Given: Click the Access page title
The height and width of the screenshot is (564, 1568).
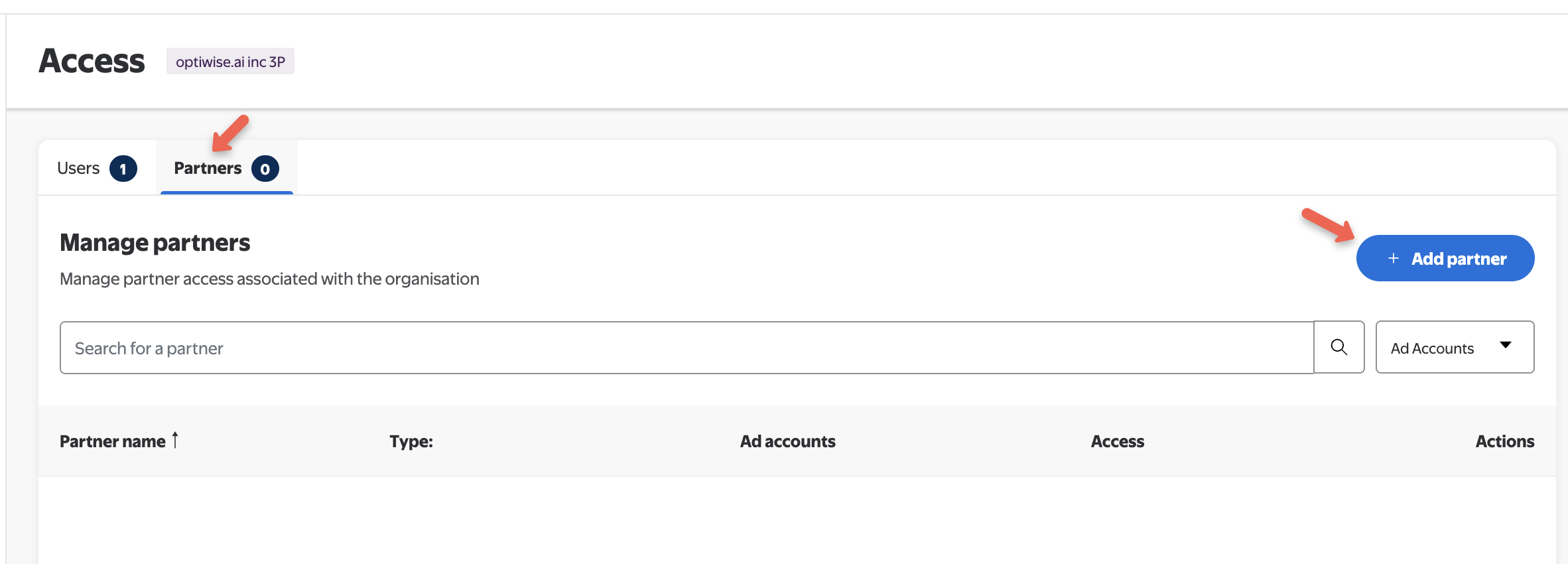Looking at the screenshot, I should pyautogui.click(x=92, y=61).
